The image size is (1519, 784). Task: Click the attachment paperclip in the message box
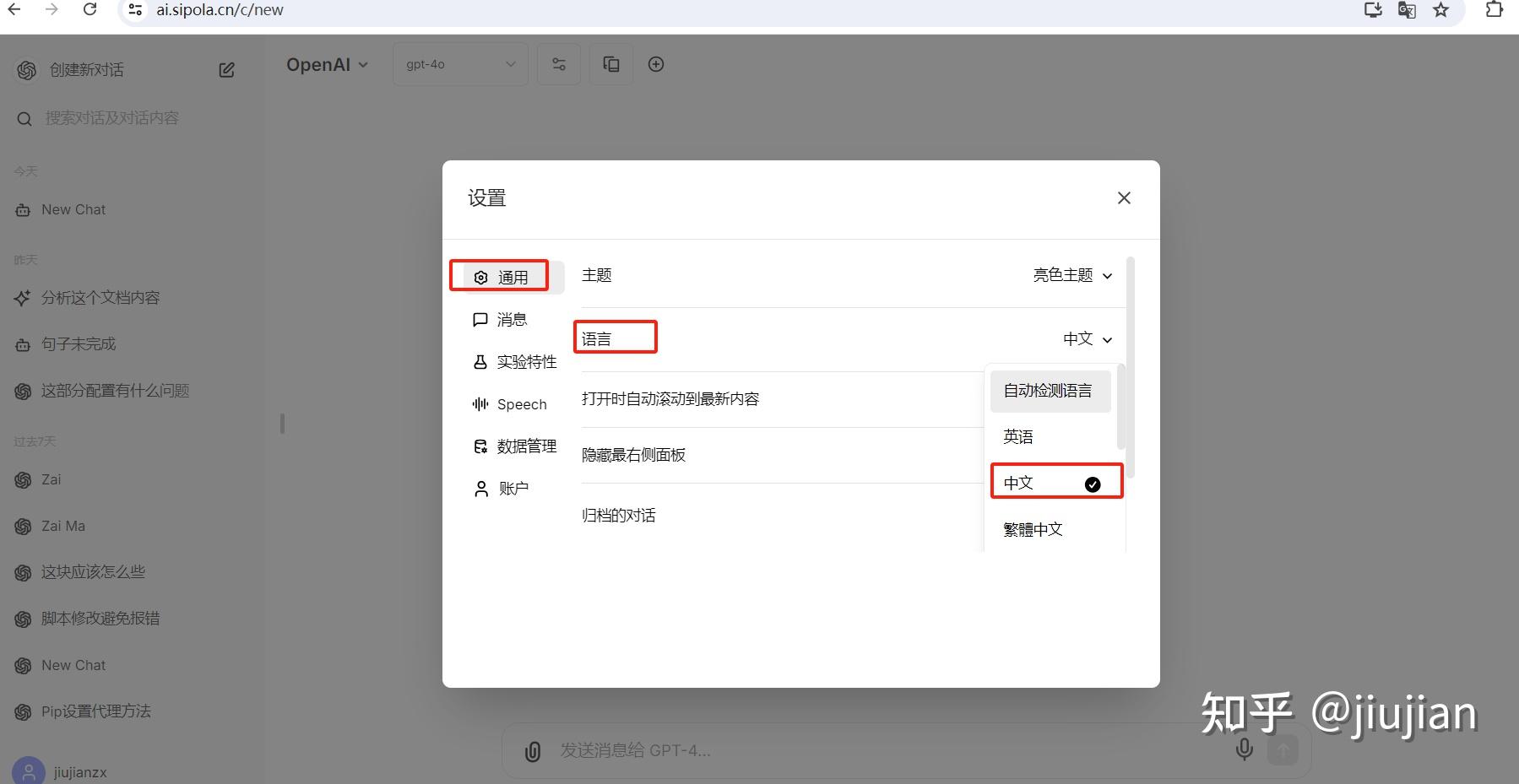coord(532,749)
